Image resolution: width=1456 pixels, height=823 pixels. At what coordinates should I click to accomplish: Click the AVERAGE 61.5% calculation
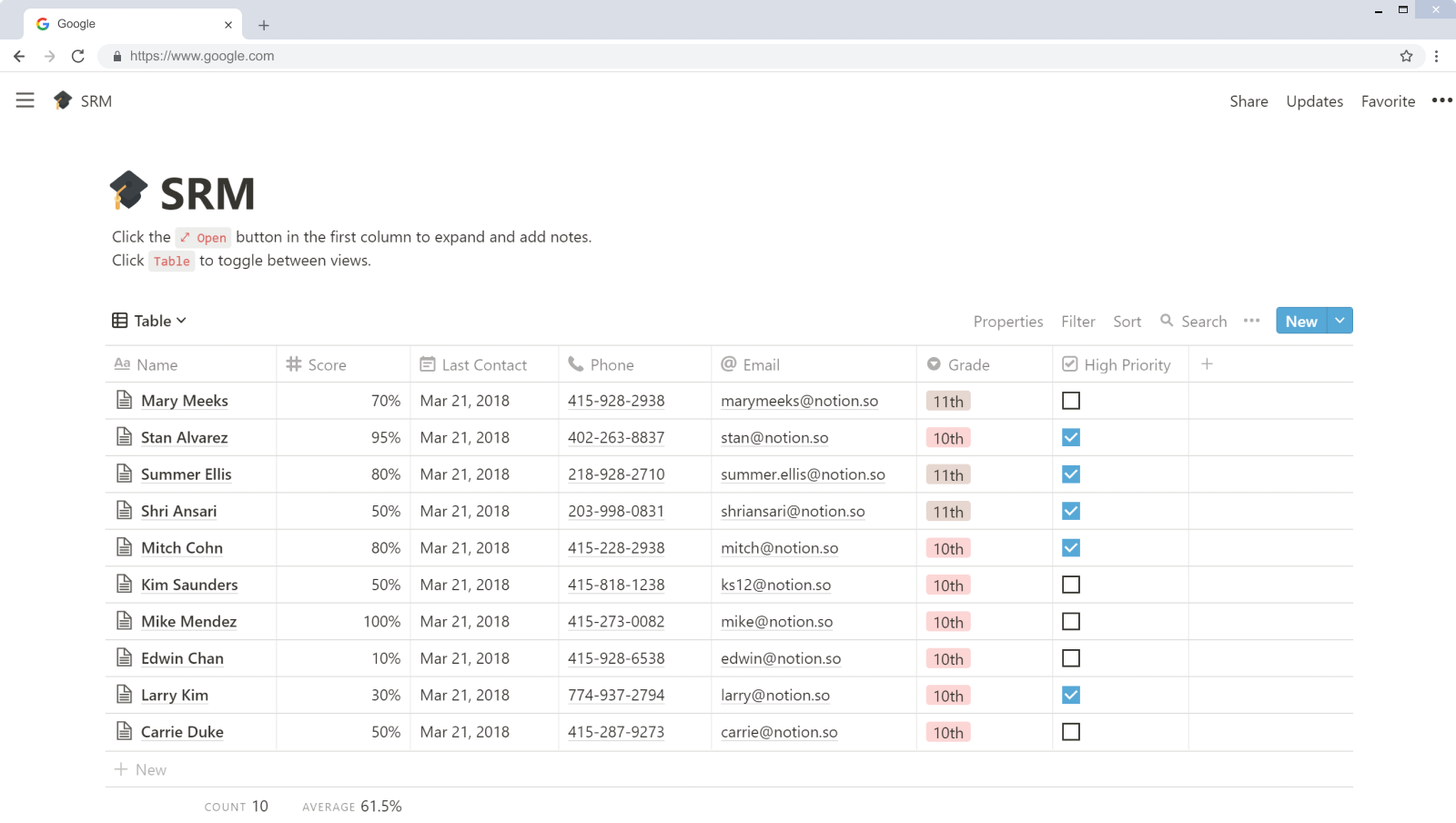click(352, 806)
